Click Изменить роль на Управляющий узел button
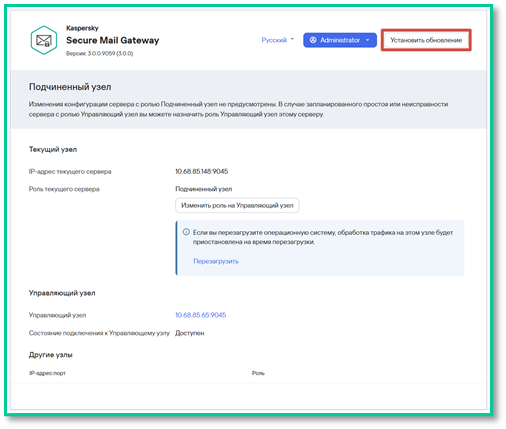506x429 pixels. (x=237, y=205)
